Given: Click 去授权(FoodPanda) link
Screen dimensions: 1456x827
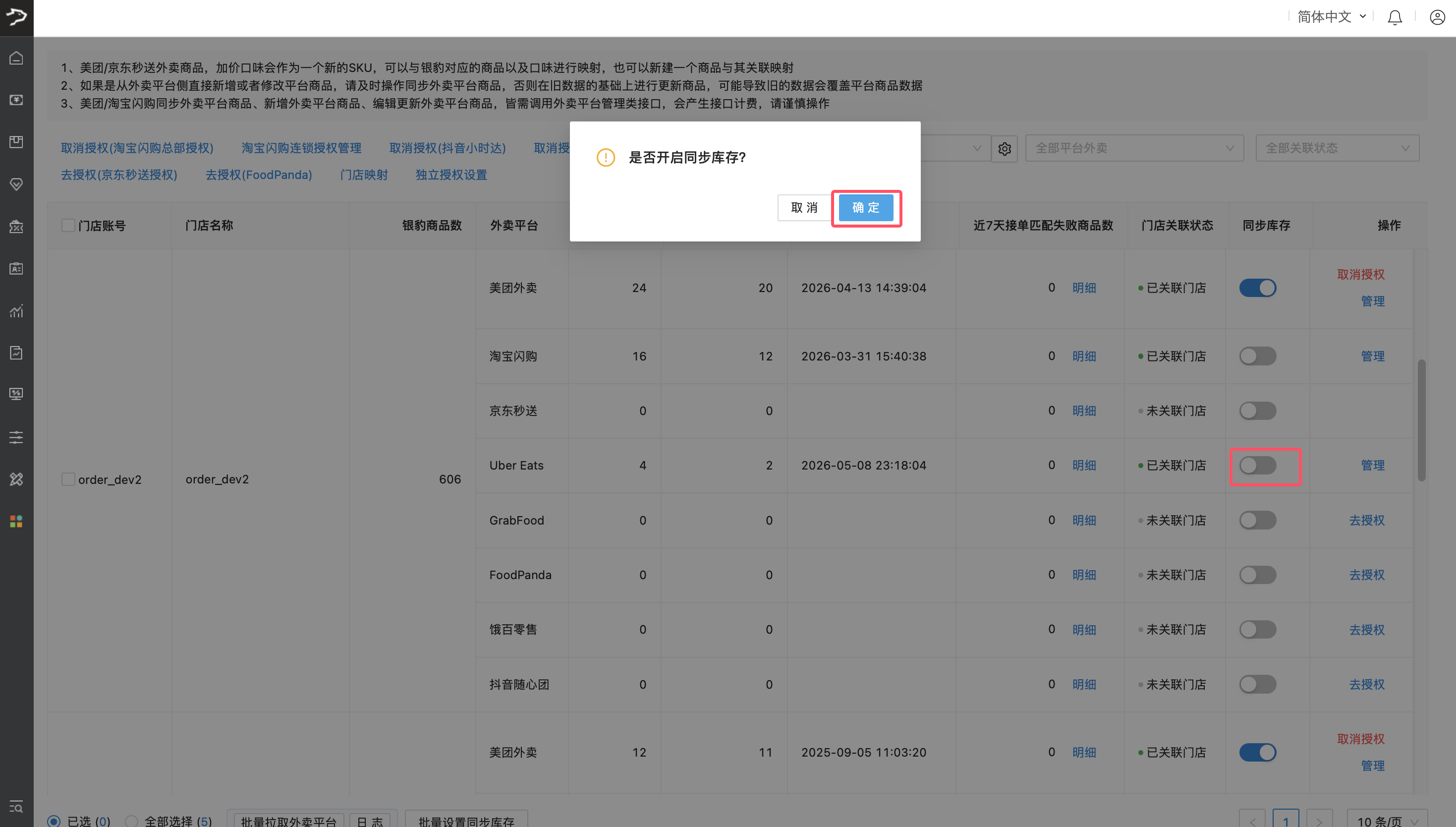Looking at the screenshot, I should [259, 175].
